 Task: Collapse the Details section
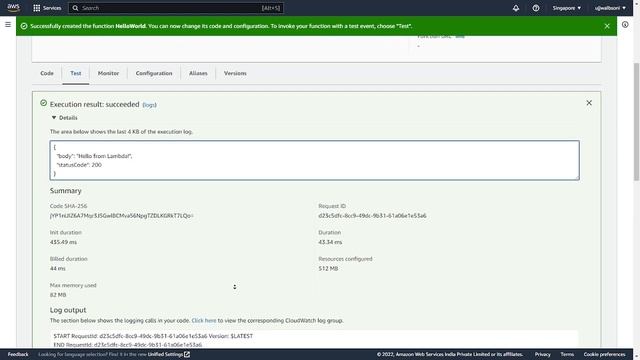[x=64, y=118]
